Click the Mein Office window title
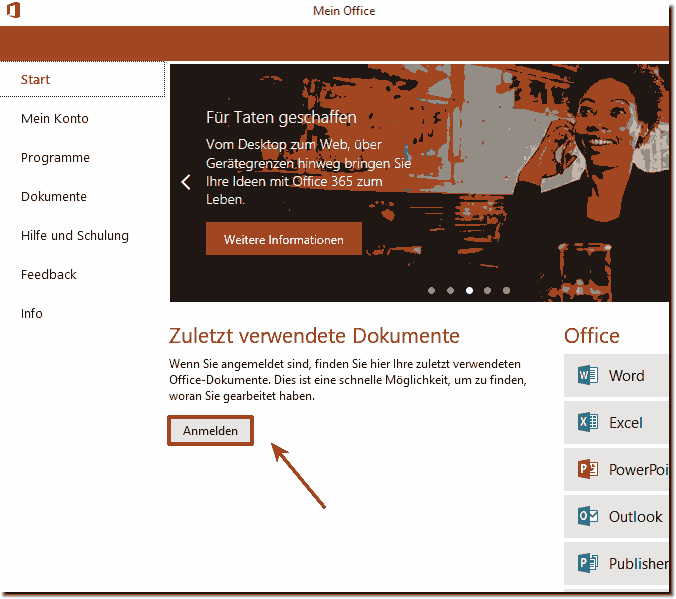This screenshot has width=676, height=599. [344, 11]
